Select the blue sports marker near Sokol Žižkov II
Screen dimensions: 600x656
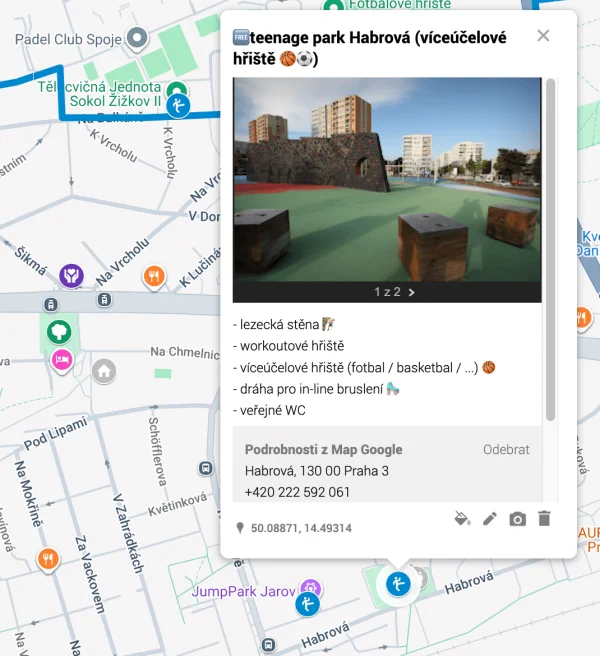click(x=178, y=105)
